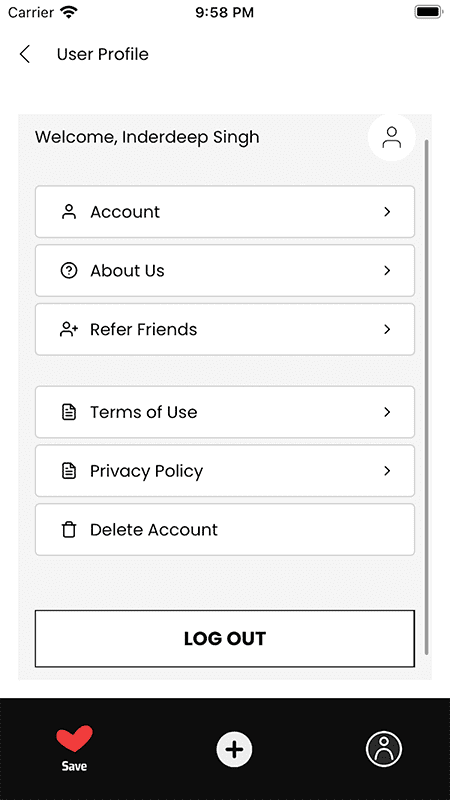Click the document icon for Terms of Use
This screenshot has width=450, height=800.
[69, 412]
